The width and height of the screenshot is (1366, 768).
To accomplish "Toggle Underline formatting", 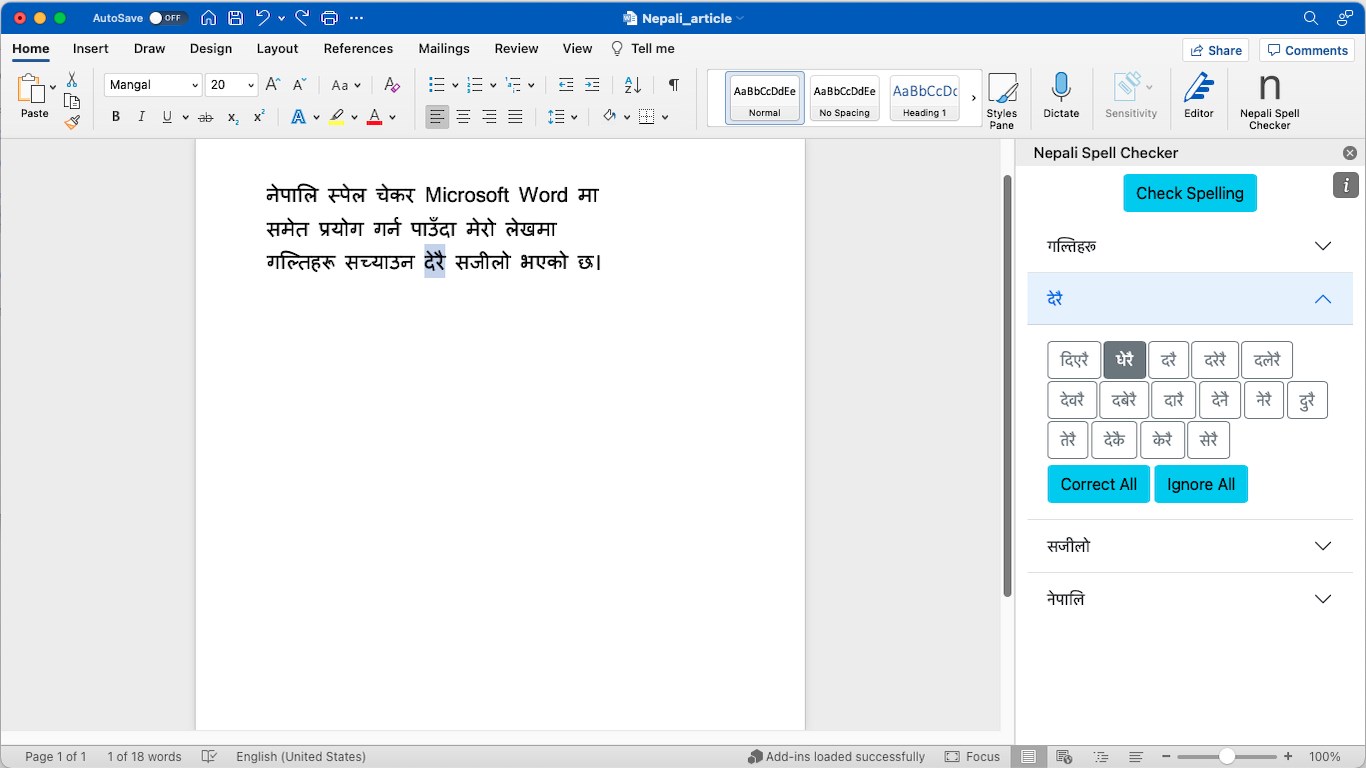I will [x=167, y=117].
